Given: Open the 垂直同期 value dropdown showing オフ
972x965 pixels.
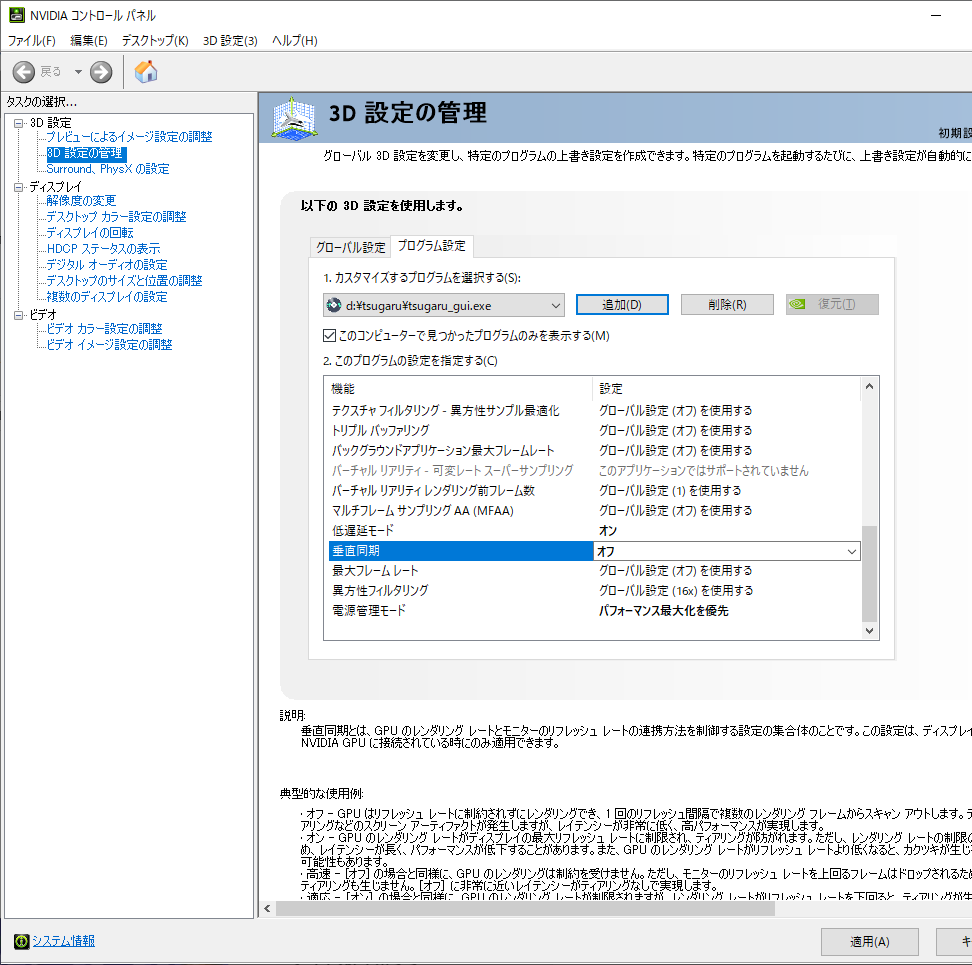Looking at the screenshot, I should [x=727, y=551].
